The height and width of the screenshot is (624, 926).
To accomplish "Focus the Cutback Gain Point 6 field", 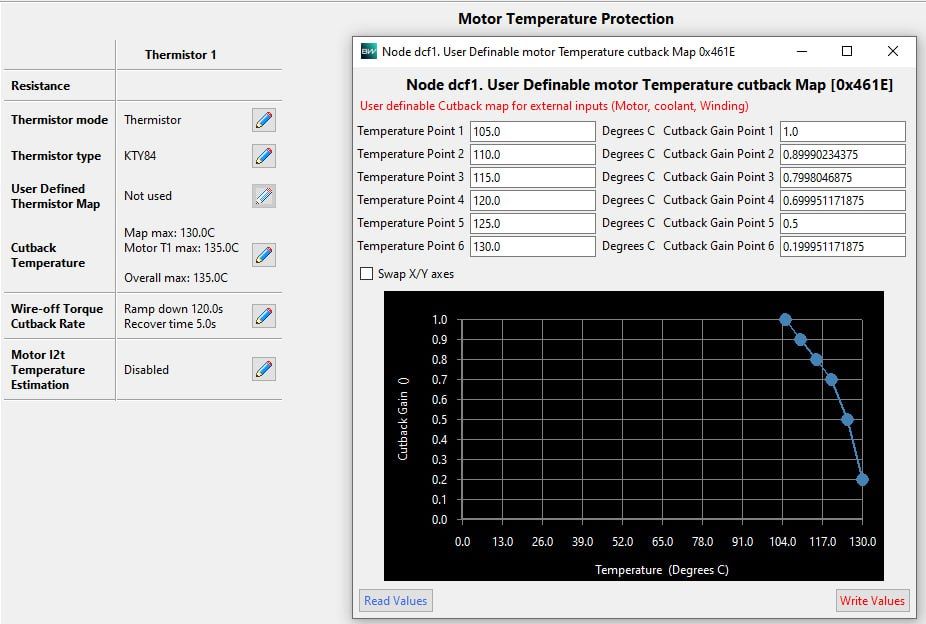I will 843,246.
